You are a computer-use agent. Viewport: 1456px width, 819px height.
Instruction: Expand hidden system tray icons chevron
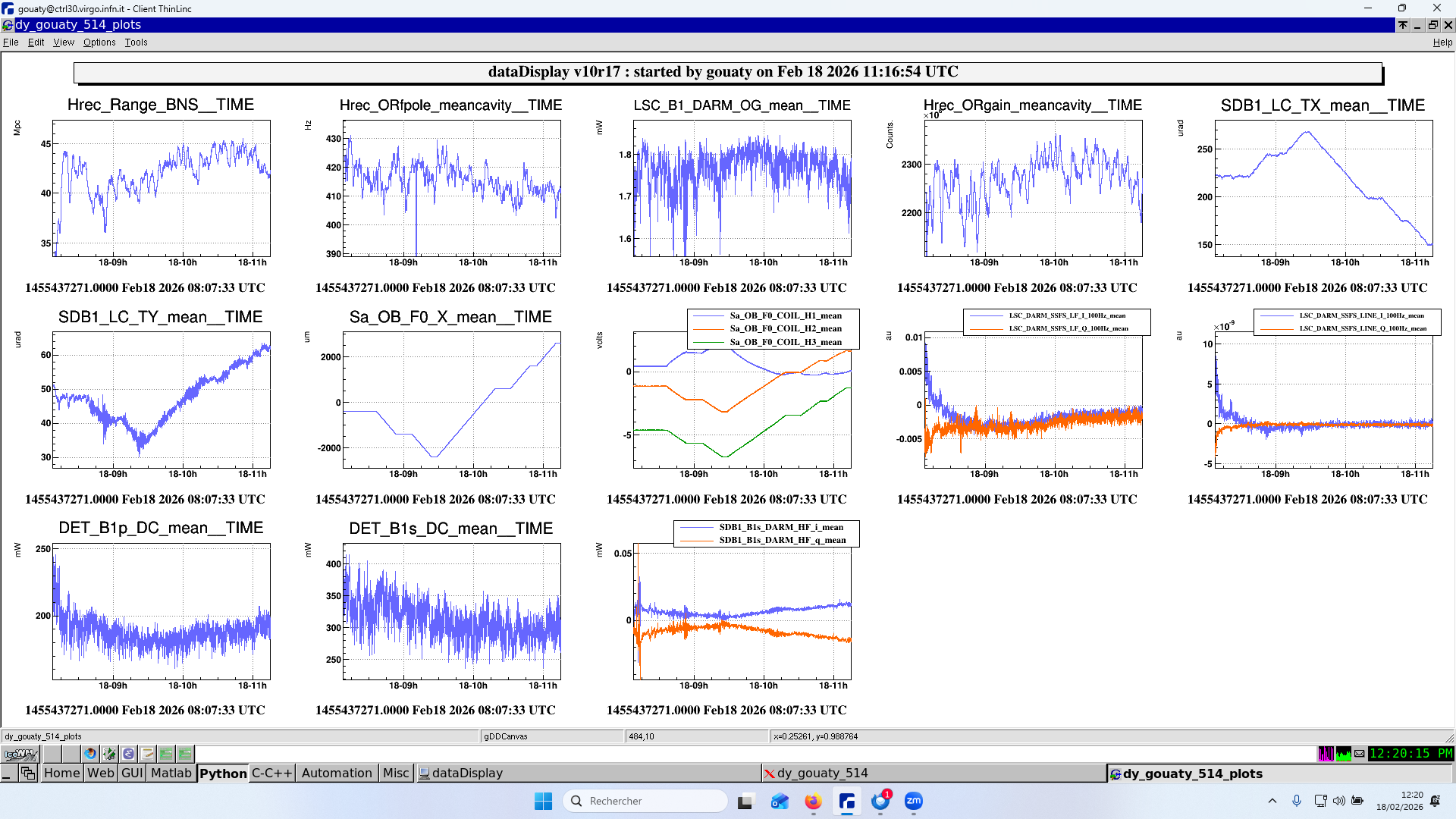[x=1272, y=801]
